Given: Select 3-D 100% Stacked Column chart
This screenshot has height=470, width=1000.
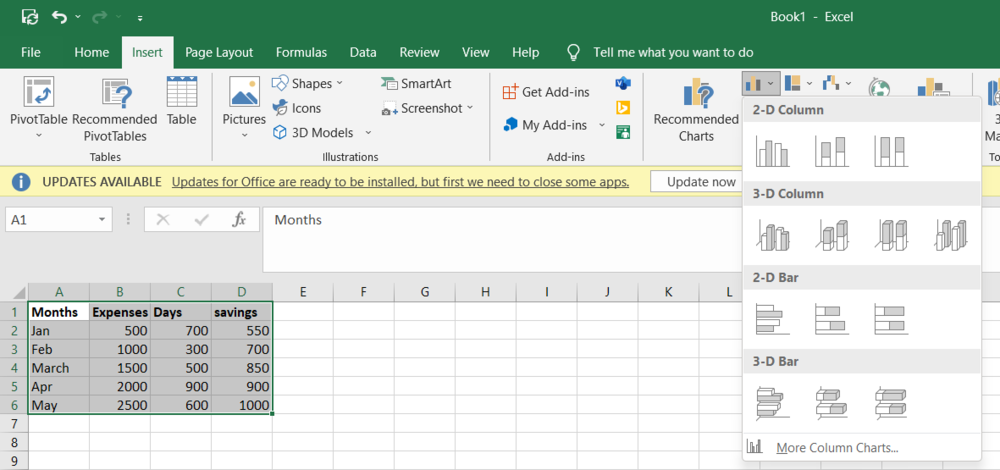Looking at the screenshot, I should click(x=891, y=235).
